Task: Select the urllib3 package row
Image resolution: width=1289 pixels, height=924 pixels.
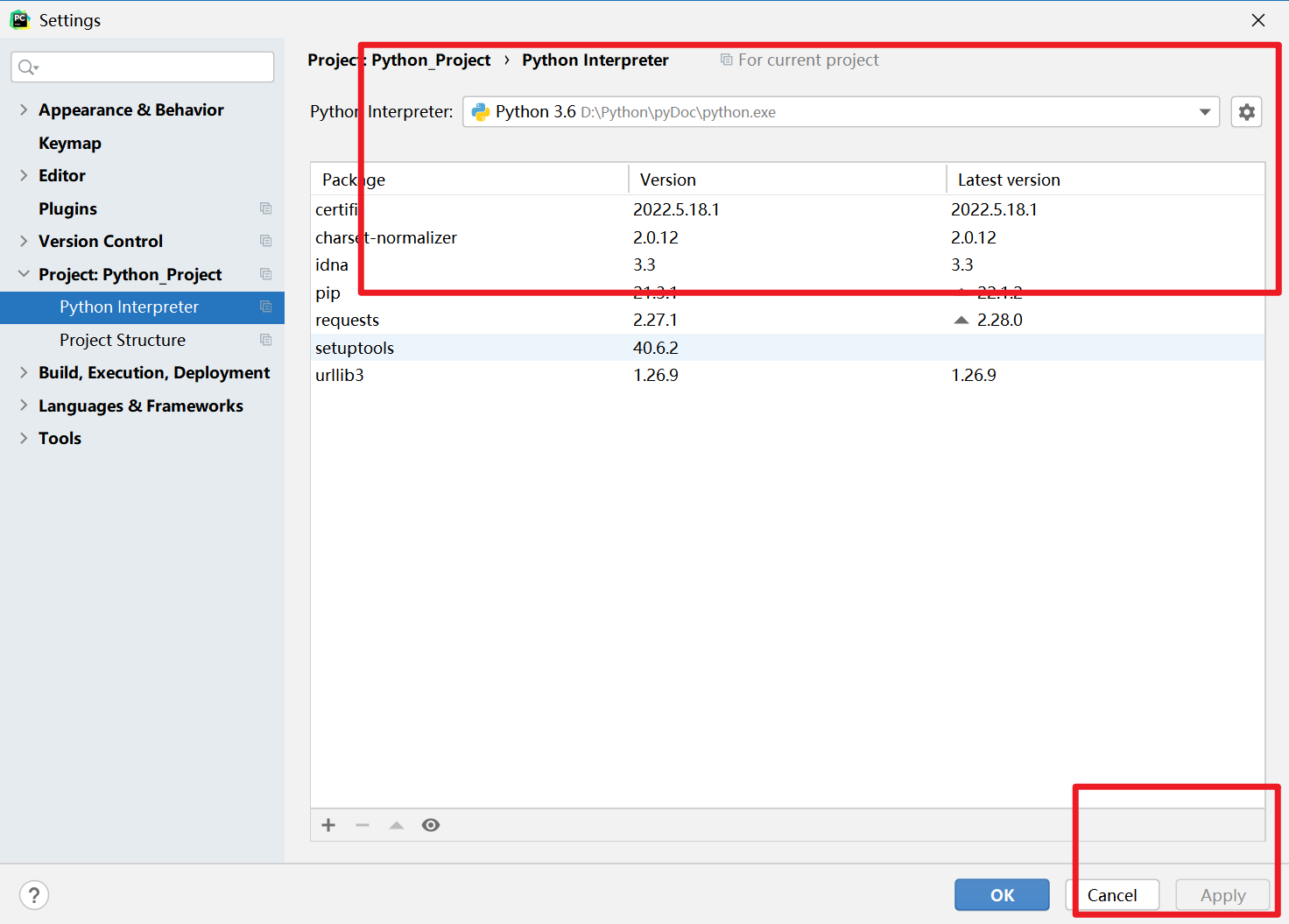Action: coord(787,375)
